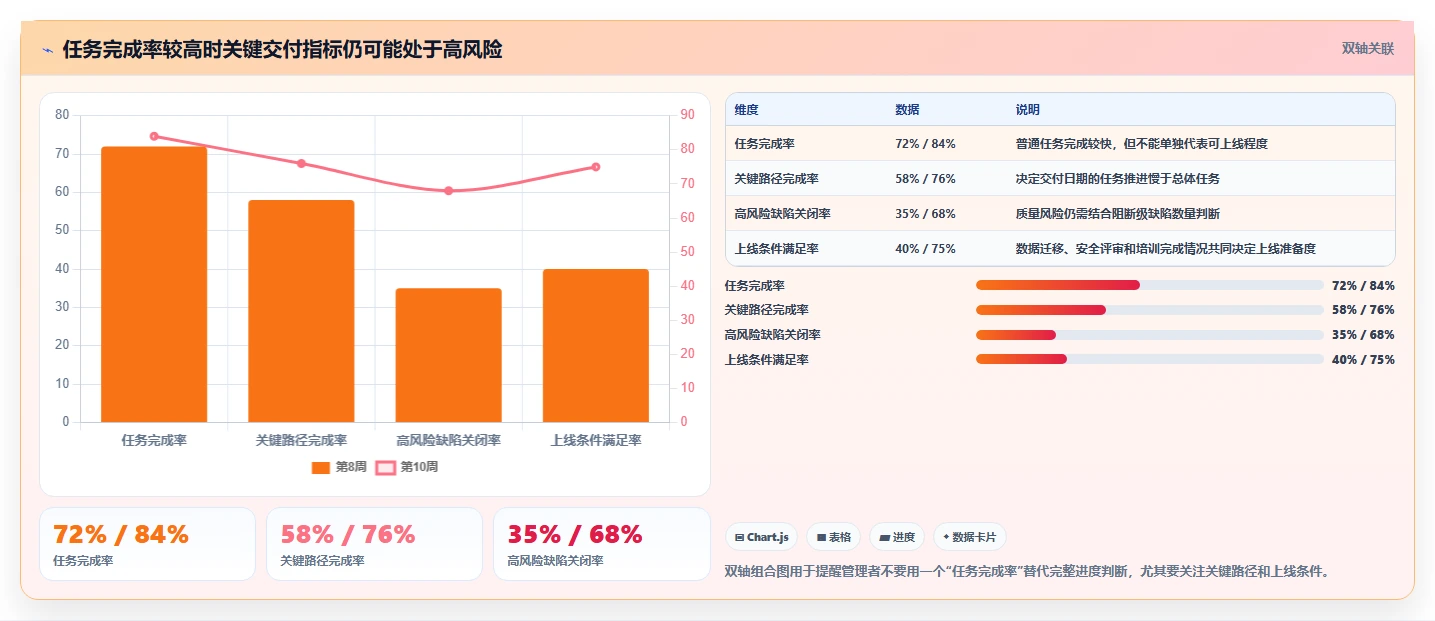The height and width of the screenshot is (621, 1435).
Task: Click the orange bar for 任务完成率 in chart
Action: click(154, 284)
